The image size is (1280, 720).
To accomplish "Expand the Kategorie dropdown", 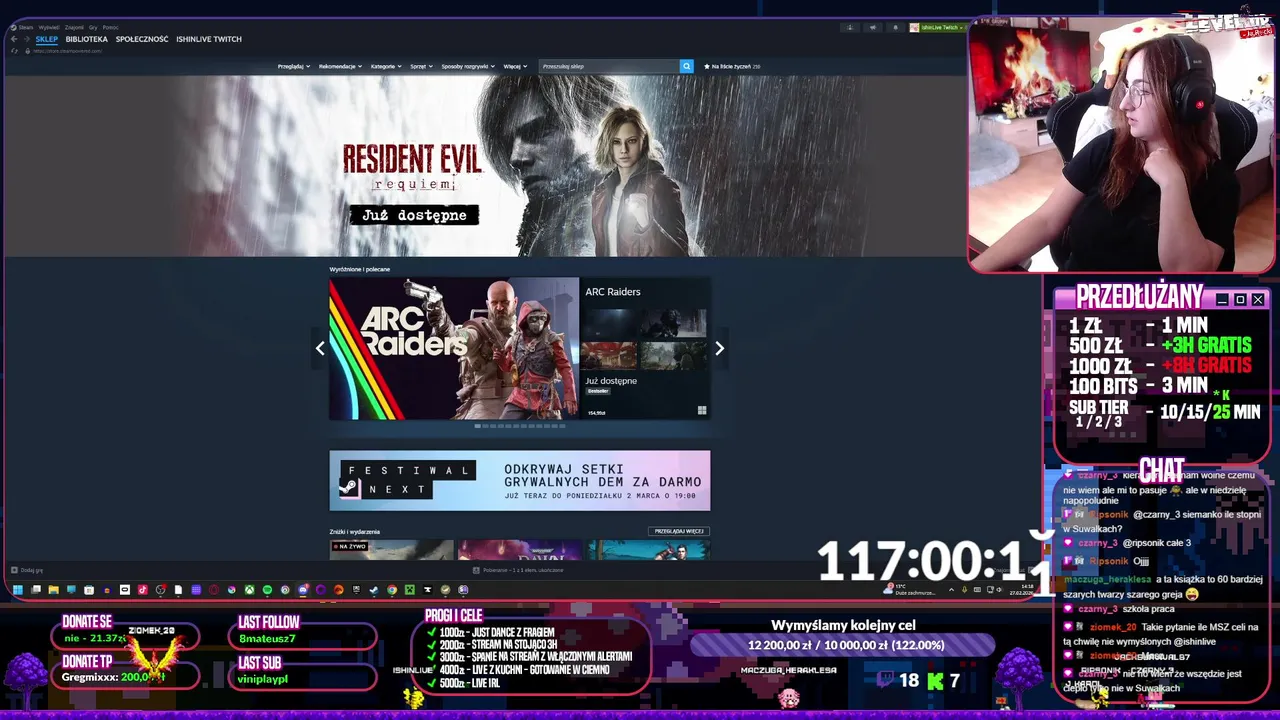I will pyautogui.click(x=386, y=66).
